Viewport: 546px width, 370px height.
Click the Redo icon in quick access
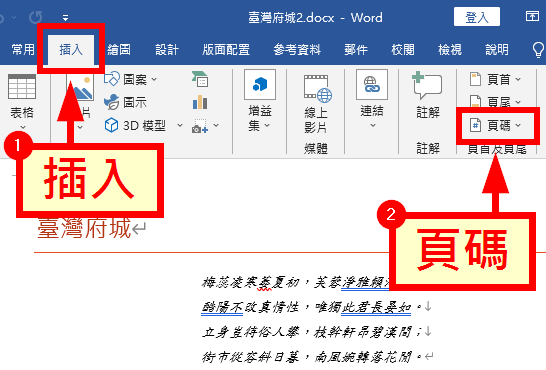(x=36, y=17)
